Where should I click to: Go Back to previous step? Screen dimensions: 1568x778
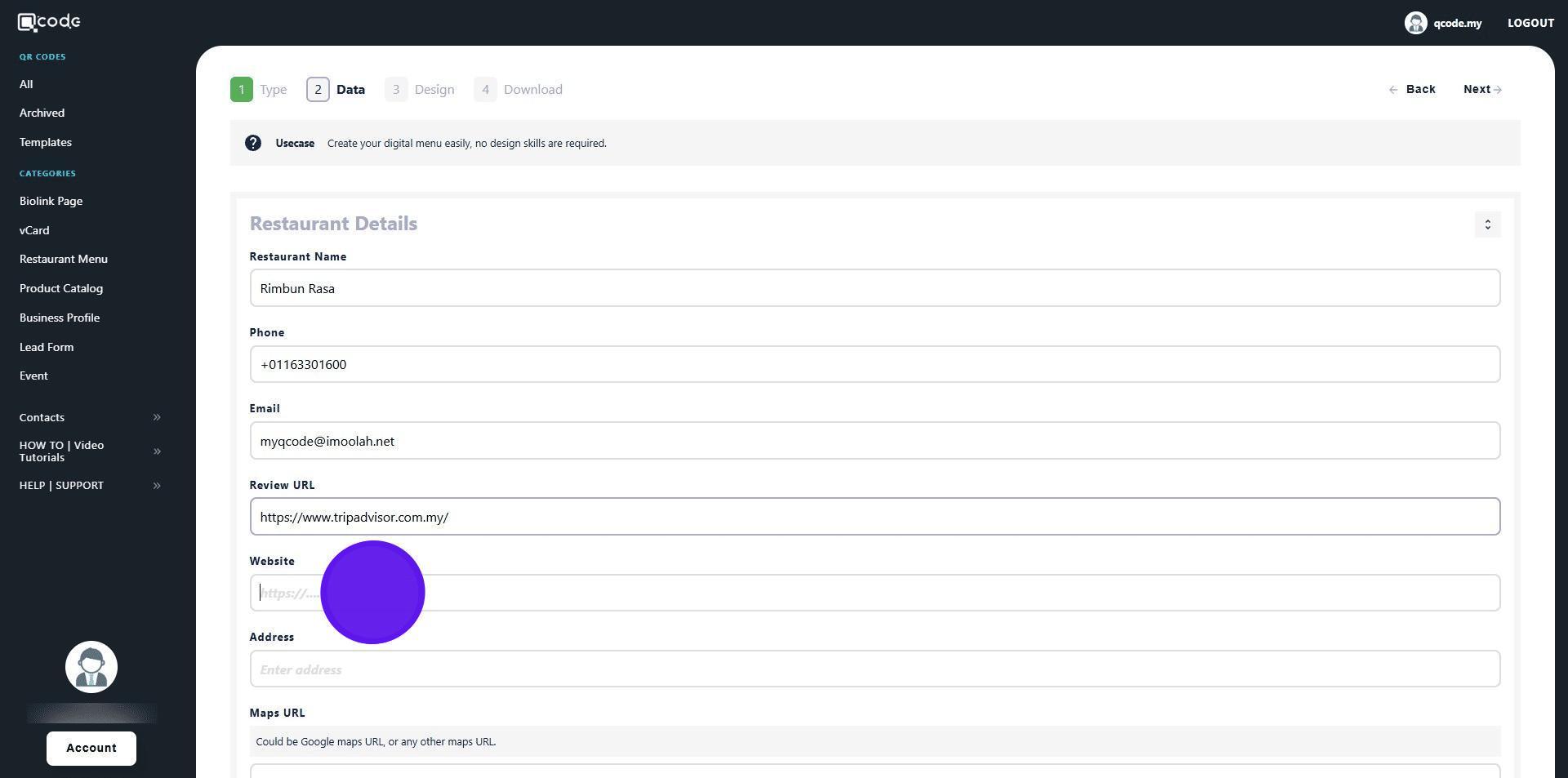click(1412, 90)
